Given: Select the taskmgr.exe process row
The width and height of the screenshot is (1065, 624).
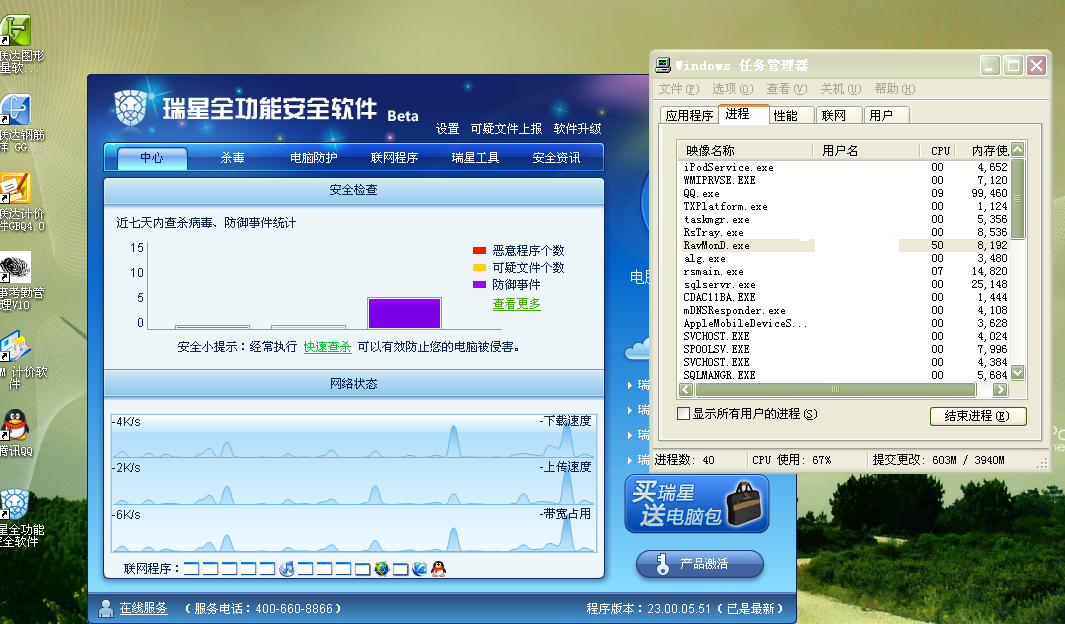Looking at the screenshot, I should pyautogui.click(x=846, y=219).
